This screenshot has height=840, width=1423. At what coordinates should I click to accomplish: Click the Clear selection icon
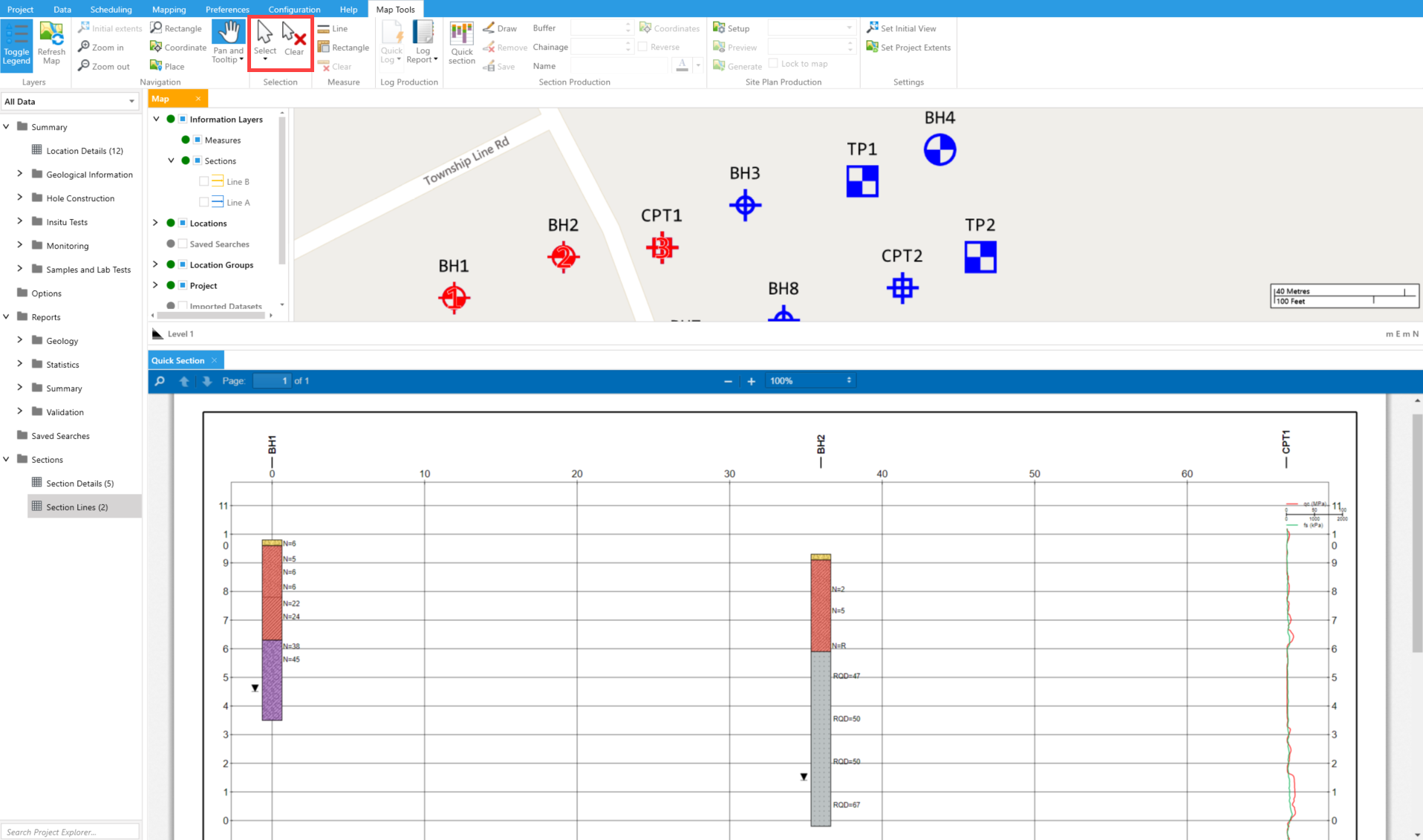coord(294,39)
